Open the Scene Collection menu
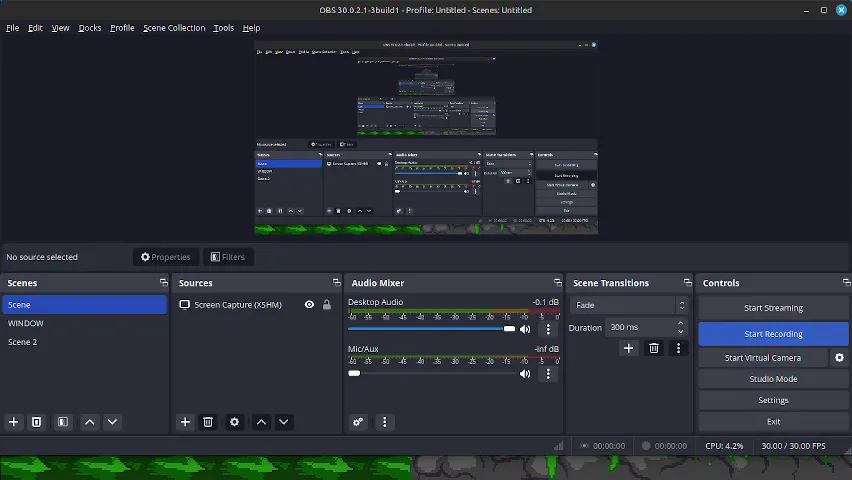The image size is (852, 480). 174,28
